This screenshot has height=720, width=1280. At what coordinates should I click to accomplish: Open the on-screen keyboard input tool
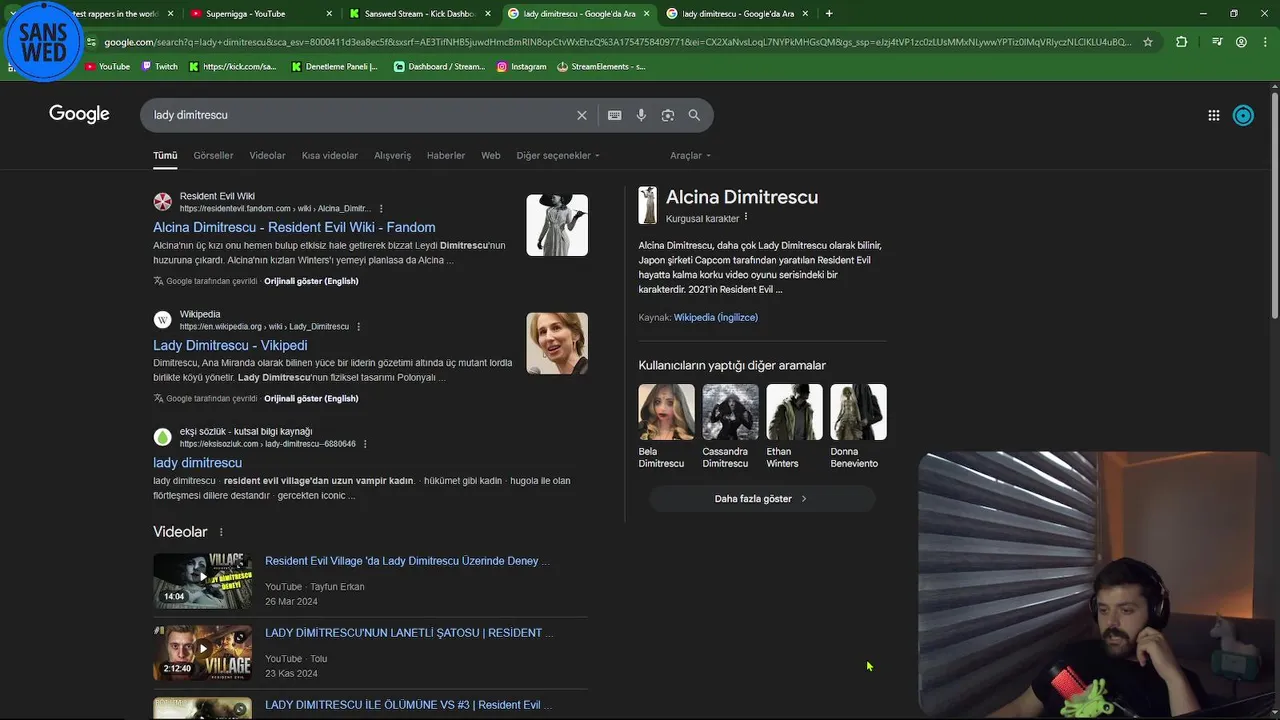614,115
